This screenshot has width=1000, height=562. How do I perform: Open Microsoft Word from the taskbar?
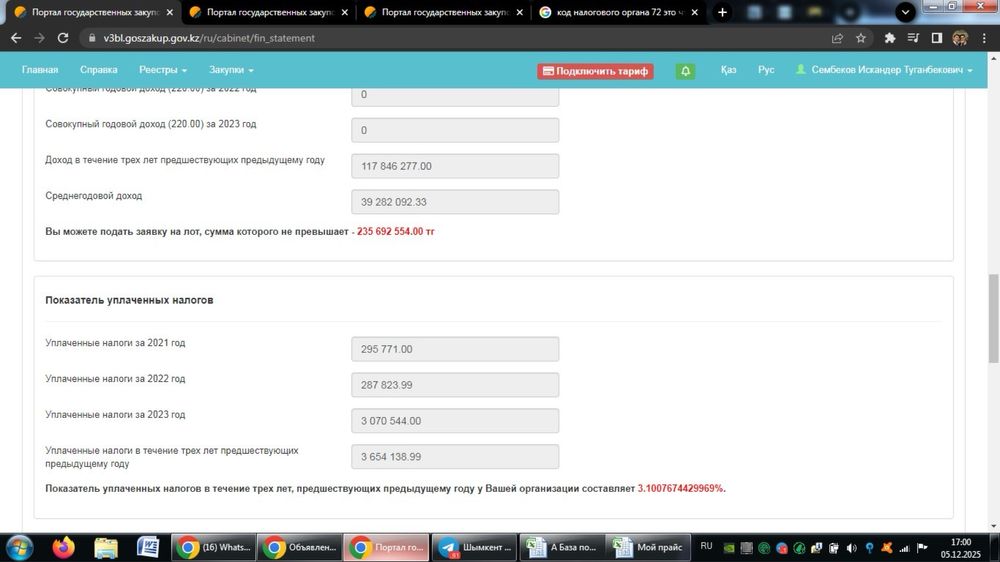[148, 547]
